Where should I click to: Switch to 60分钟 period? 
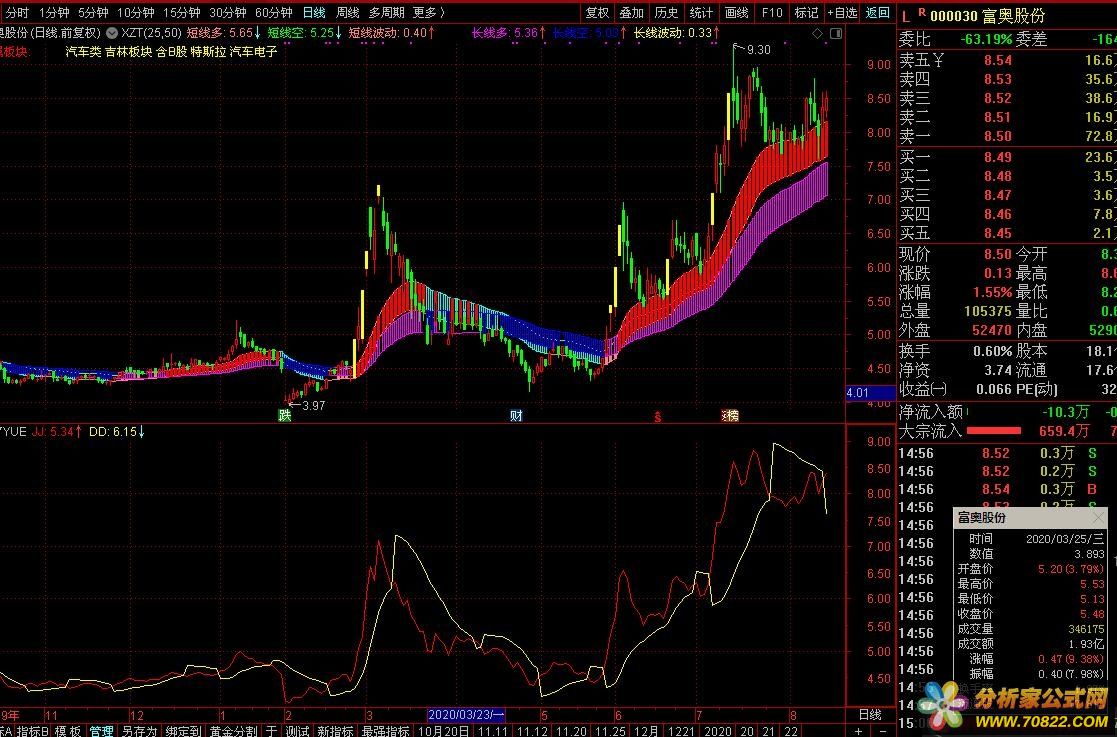click(x=274, y=12)
